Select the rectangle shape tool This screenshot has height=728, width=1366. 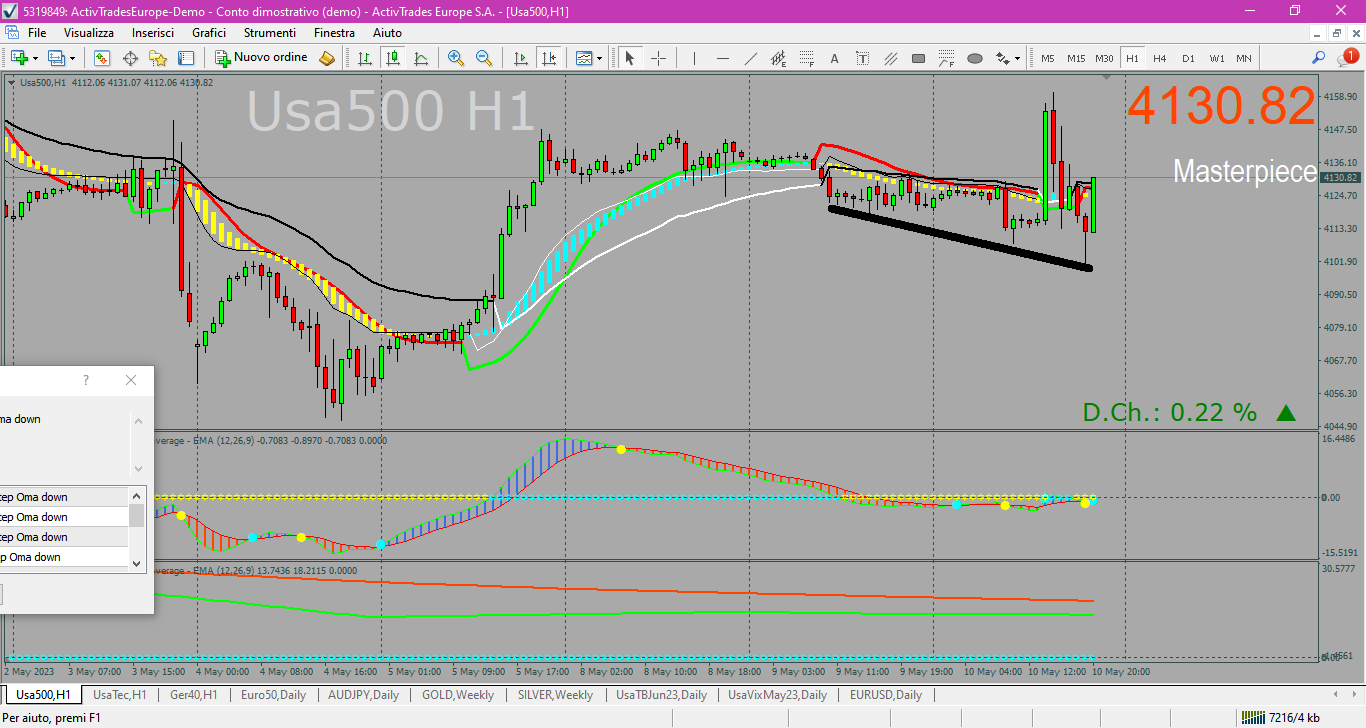pyautogui.click(x=919, y=58)
